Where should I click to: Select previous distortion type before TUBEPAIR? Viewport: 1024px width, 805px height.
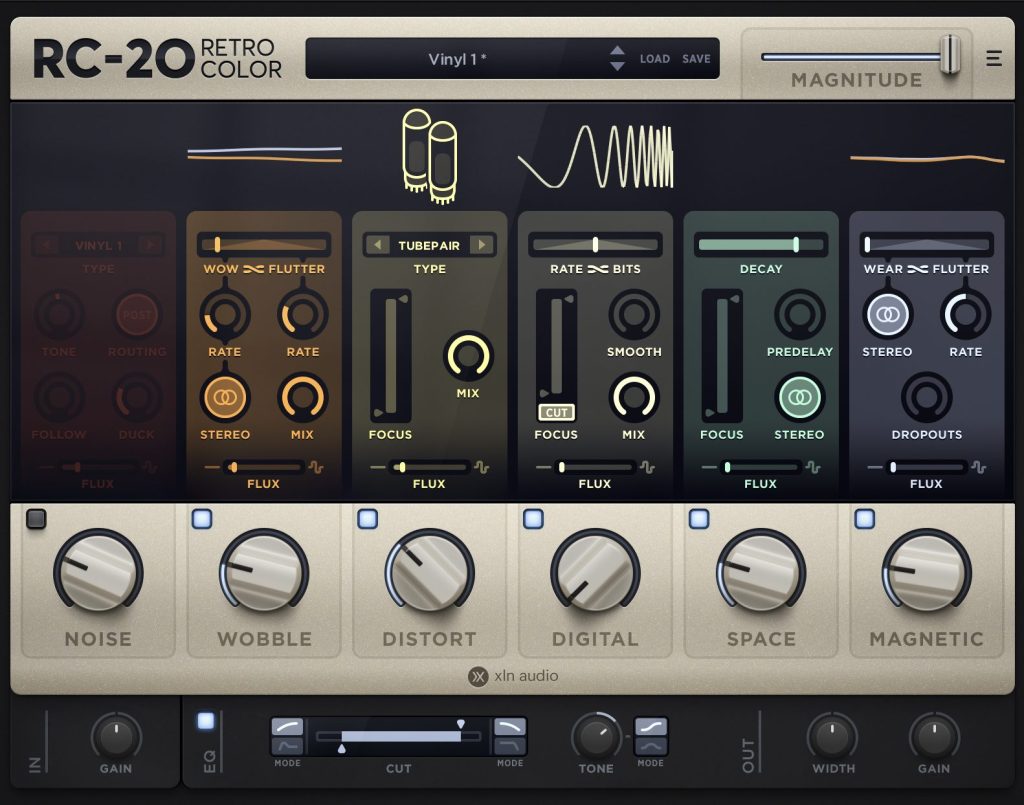coord(377,245)
